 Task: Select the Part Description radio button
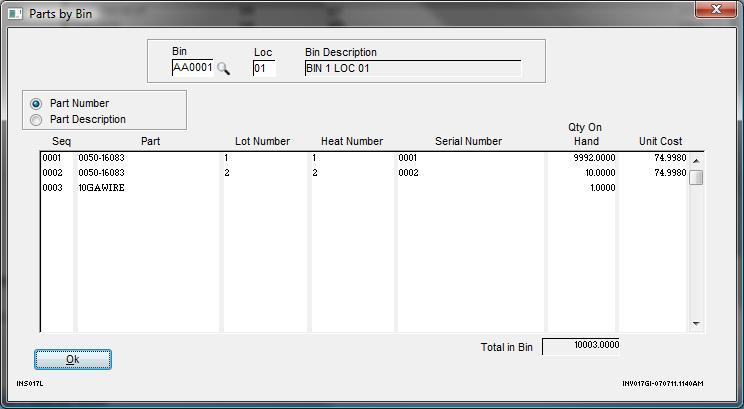[36, 120]
